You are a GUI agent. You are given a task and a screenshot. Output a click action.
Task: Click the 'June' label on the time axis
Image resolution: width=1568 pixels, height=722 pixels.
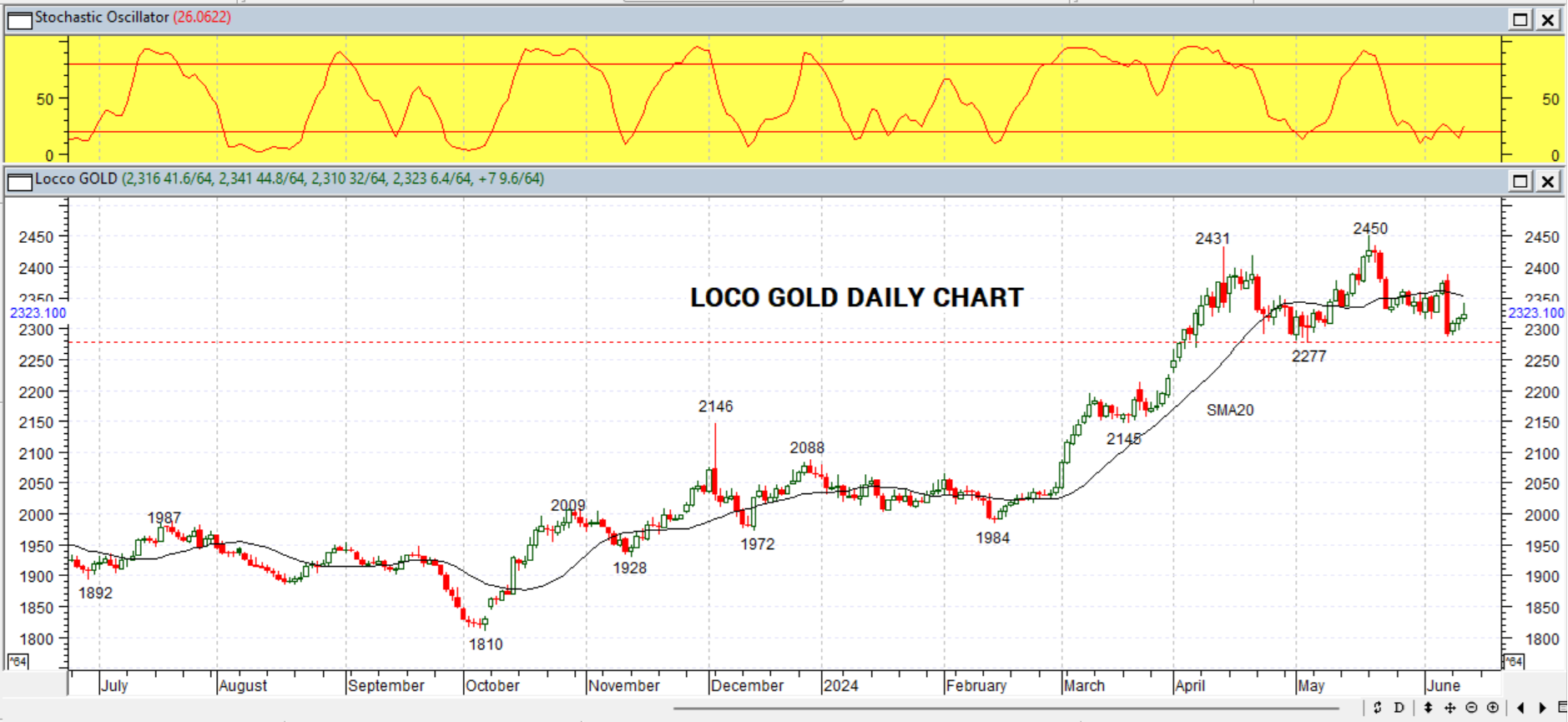click(x=1444, y=685)
